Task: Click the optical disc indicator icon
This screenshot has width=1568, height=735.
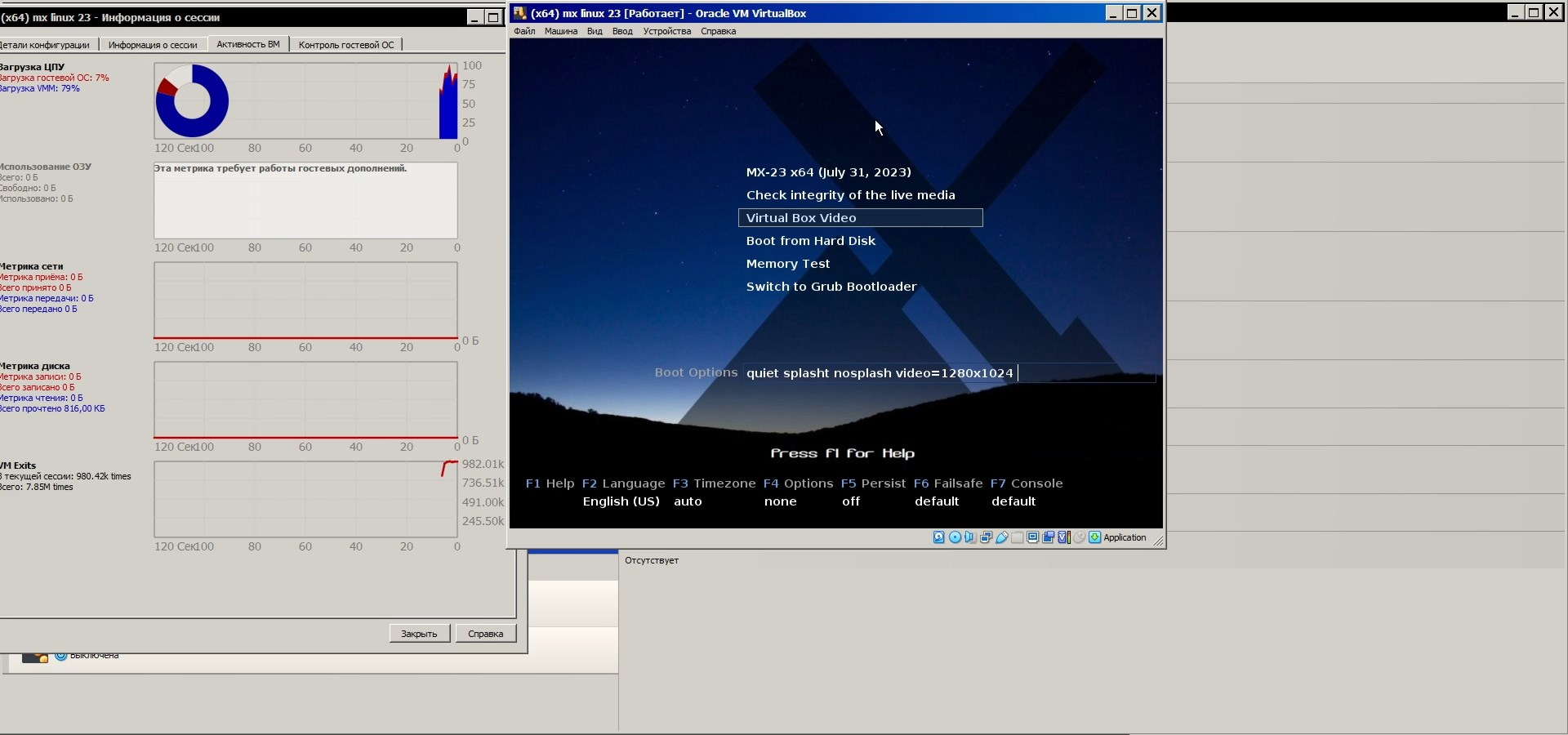Action: (x=955, y=537)
